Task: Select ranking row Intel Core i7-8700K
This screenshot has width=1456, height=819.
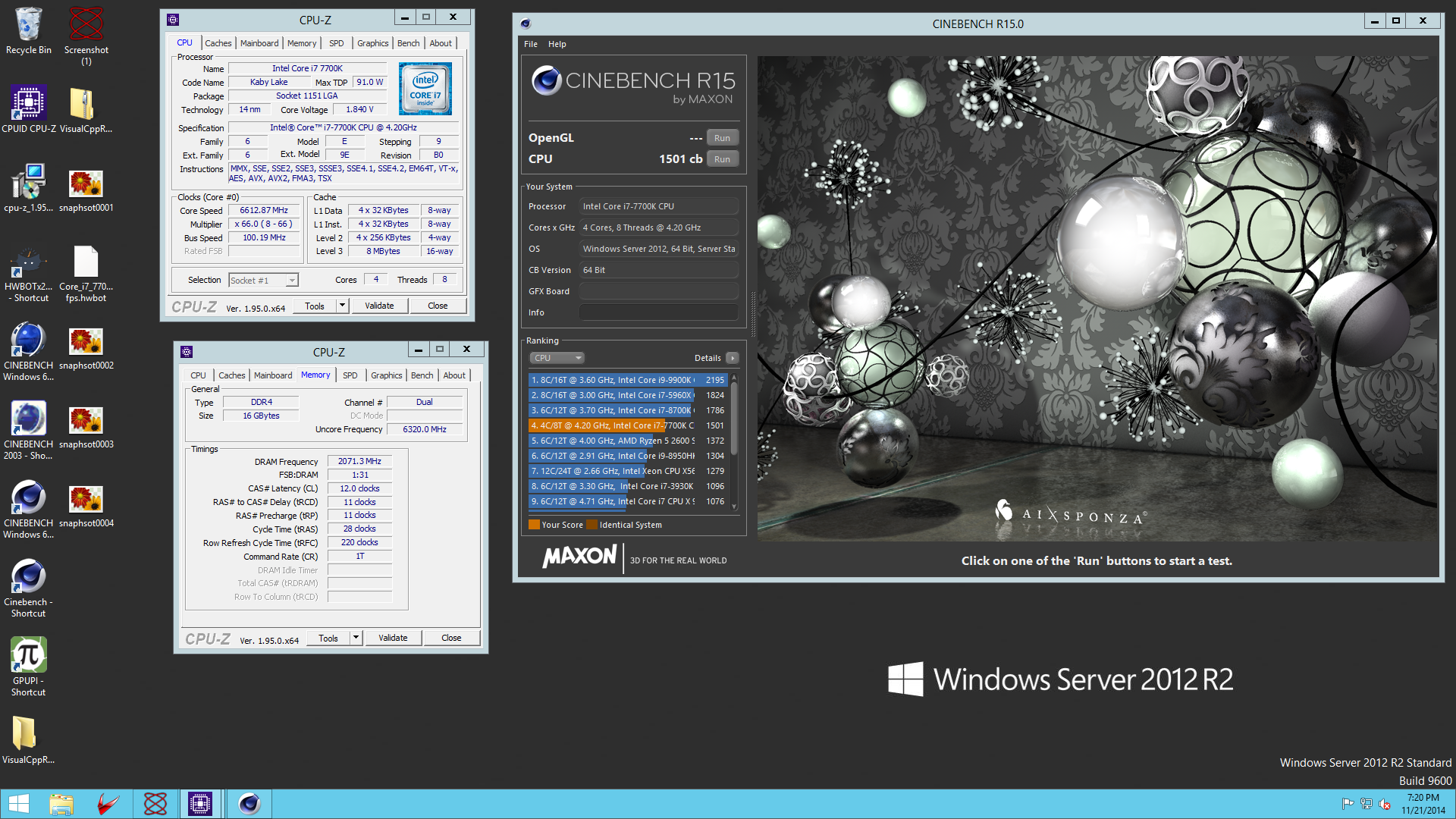Action: tap(628, 410)
